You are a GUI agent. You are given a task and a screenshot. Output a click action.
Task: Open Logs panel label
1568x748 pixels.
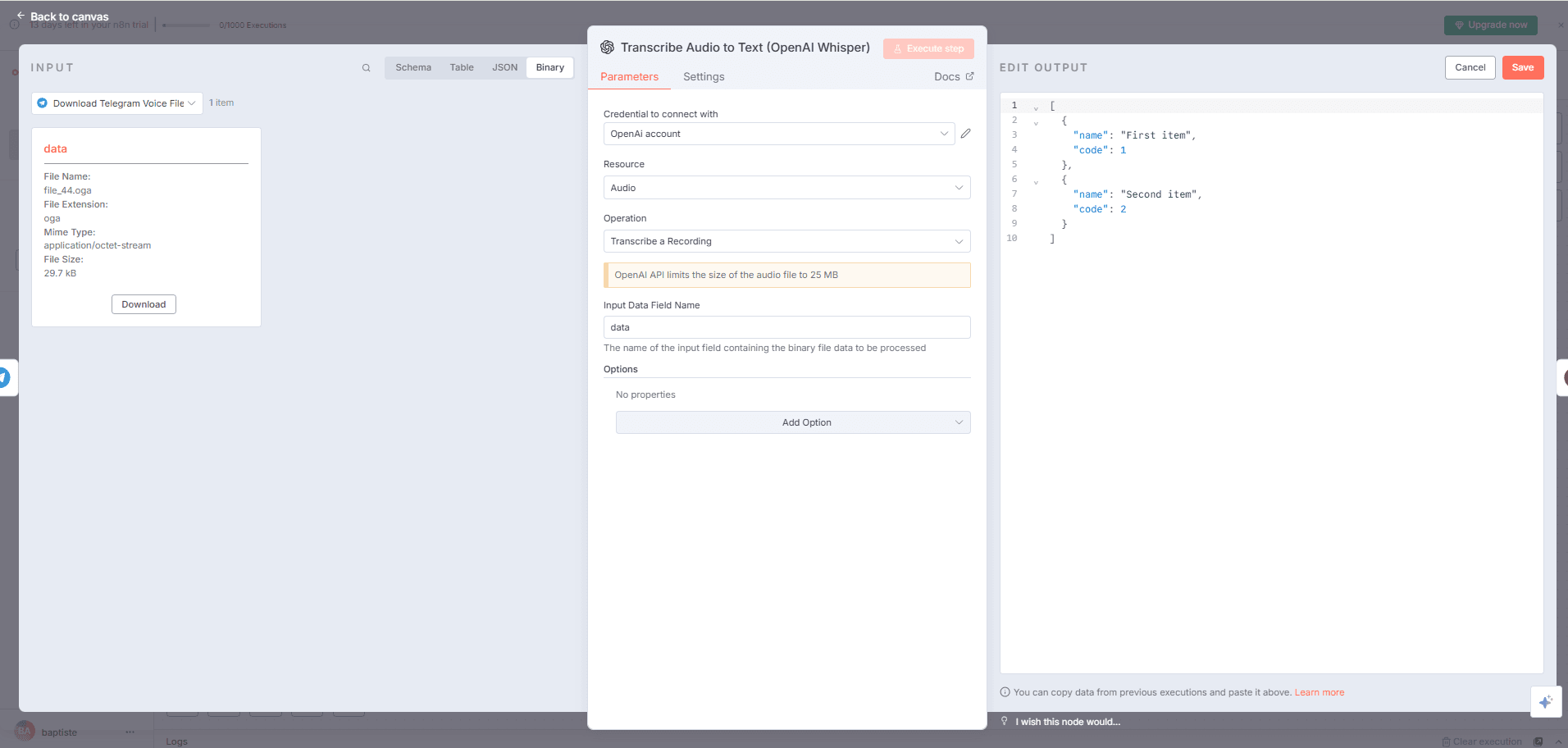[x=176, y=741]
